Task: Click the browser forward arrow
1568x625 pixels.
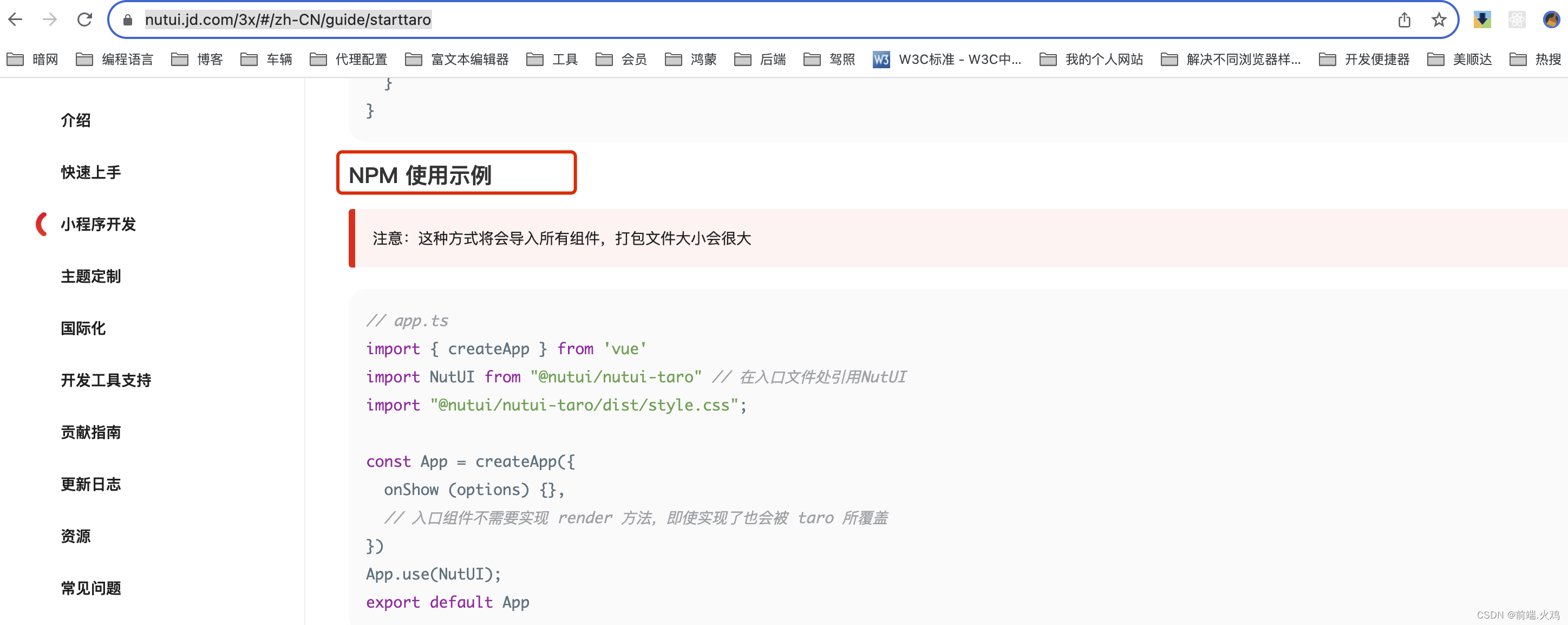Action: pos(50,19)
